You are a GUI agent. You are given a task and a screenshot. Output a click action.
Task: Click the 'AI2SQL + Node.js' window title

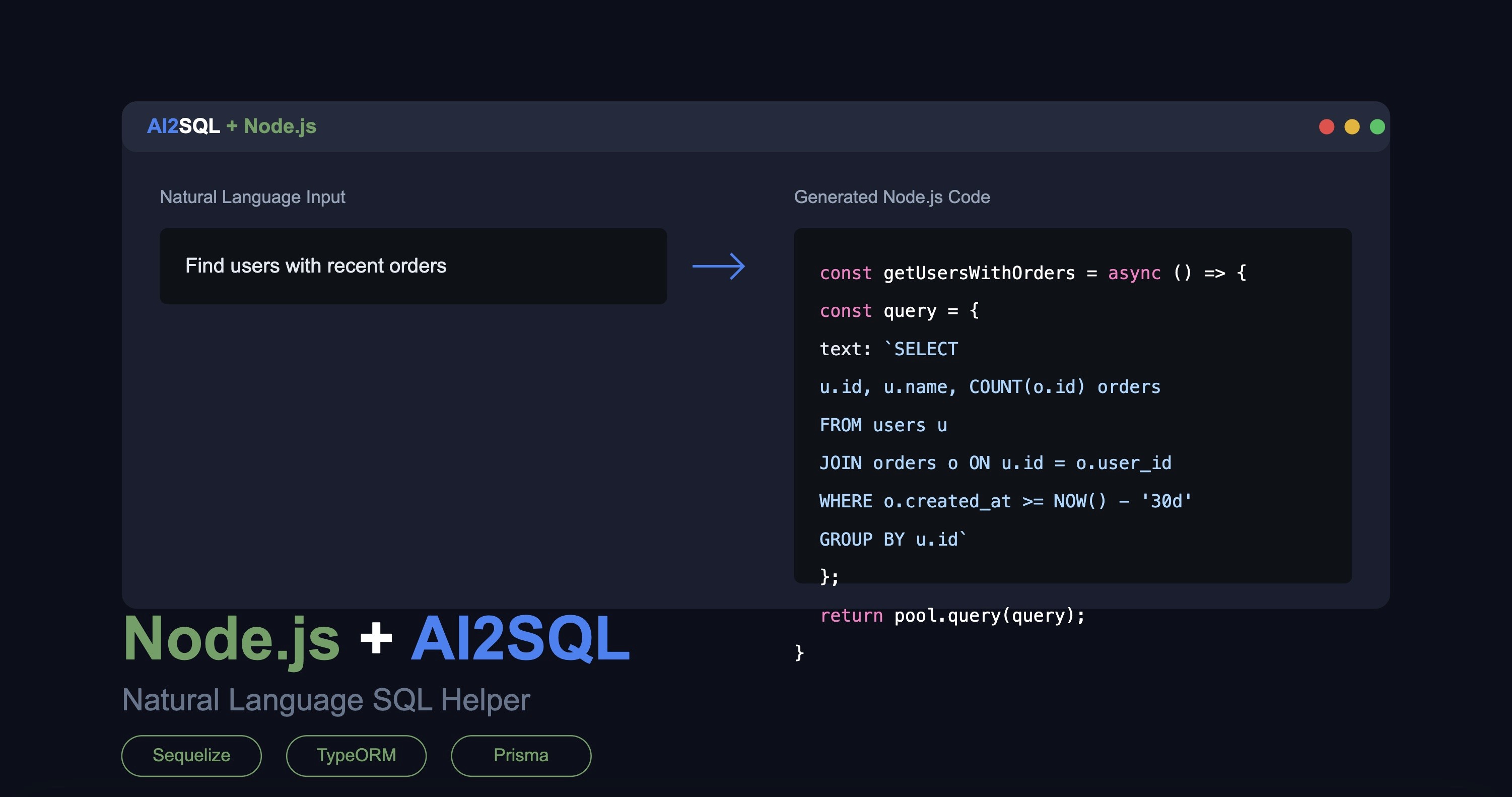tap(231, 126)
